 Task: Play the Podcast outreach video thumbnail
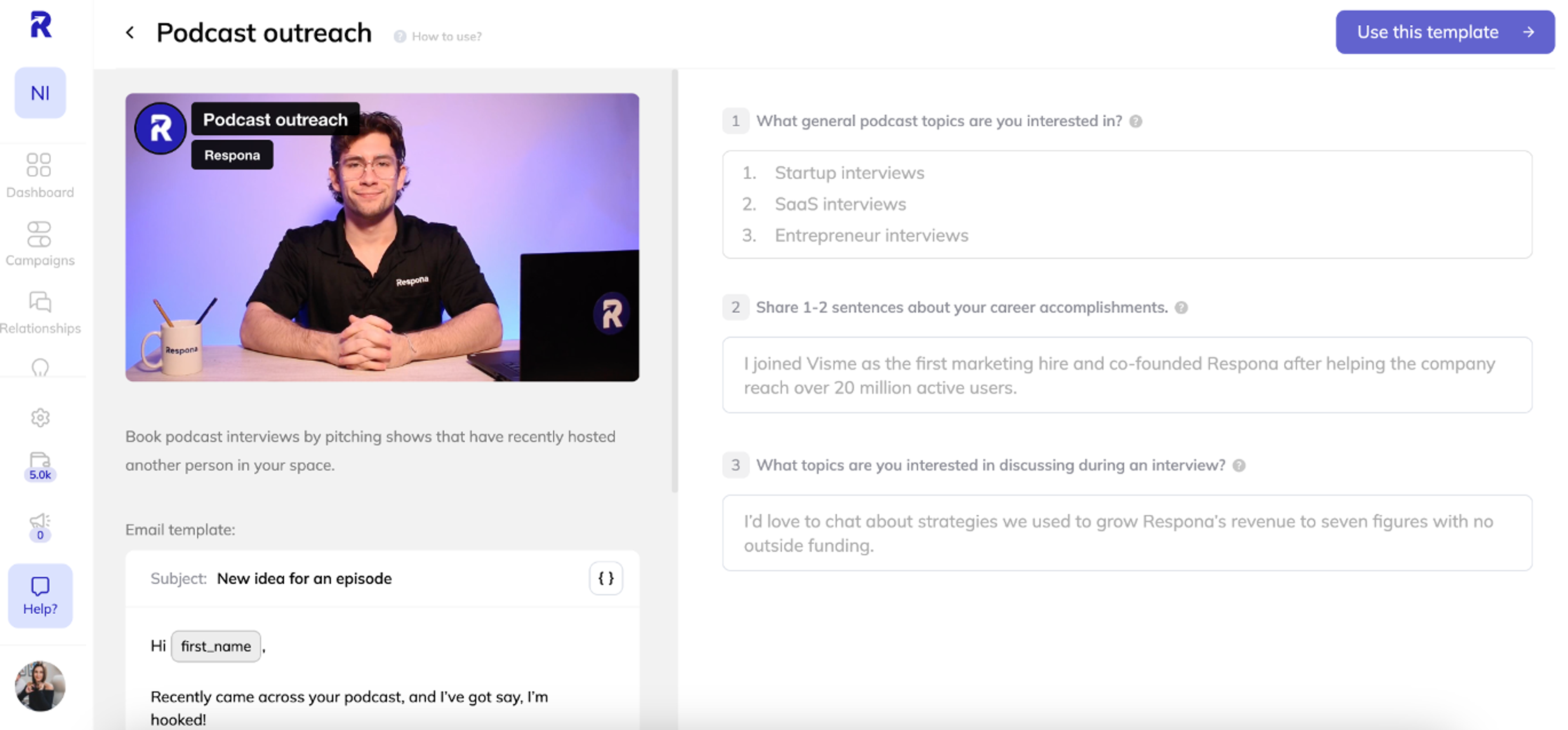point(382,238)
